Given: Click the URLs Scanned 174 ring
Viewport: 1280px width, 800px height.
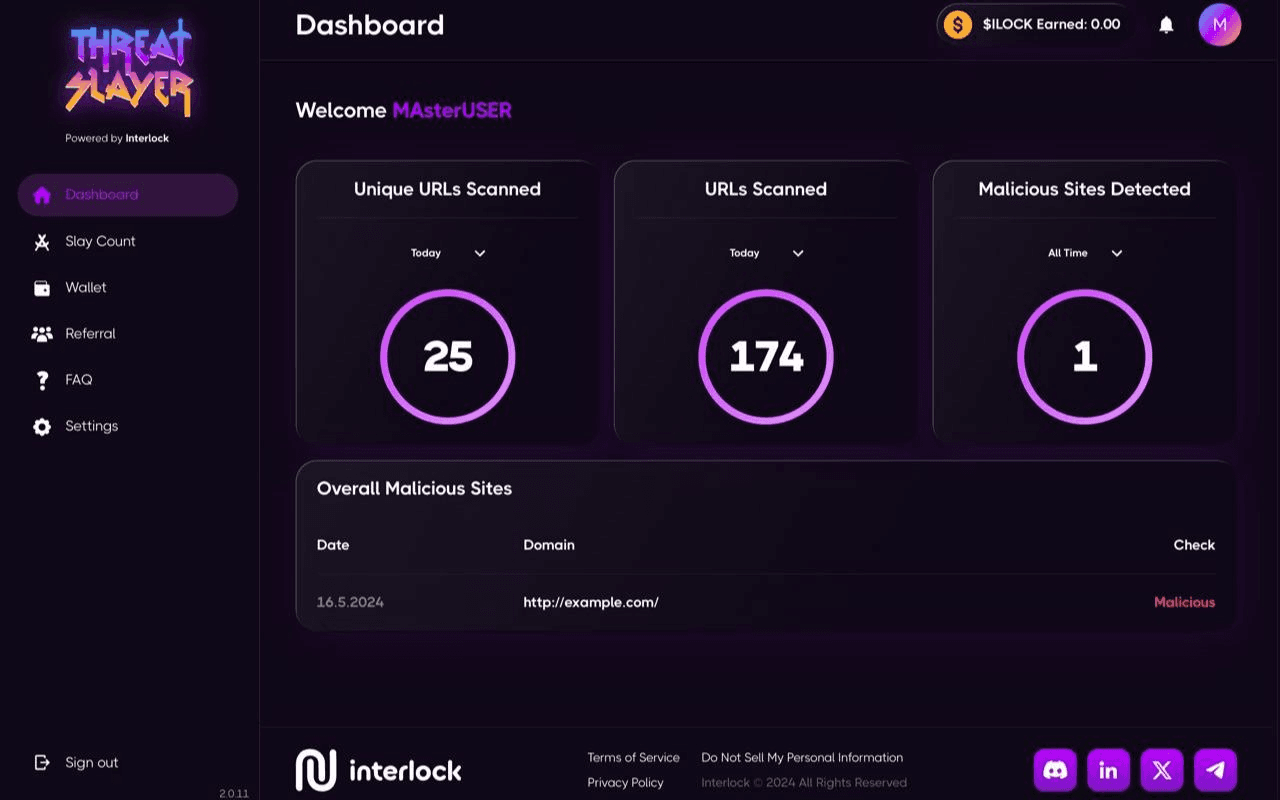Looking at the screenshot, I should pyautogui.click(x=766, y=357).
